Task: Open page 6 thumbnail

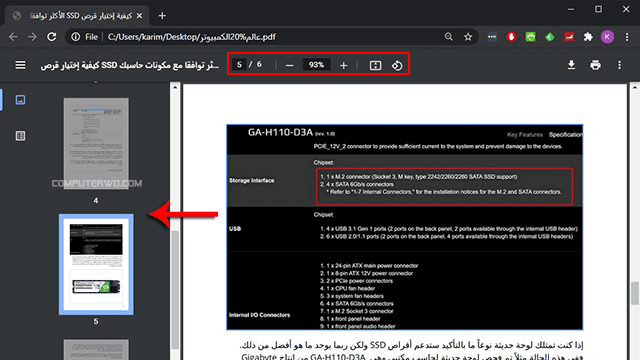Action: click(96, 349)
